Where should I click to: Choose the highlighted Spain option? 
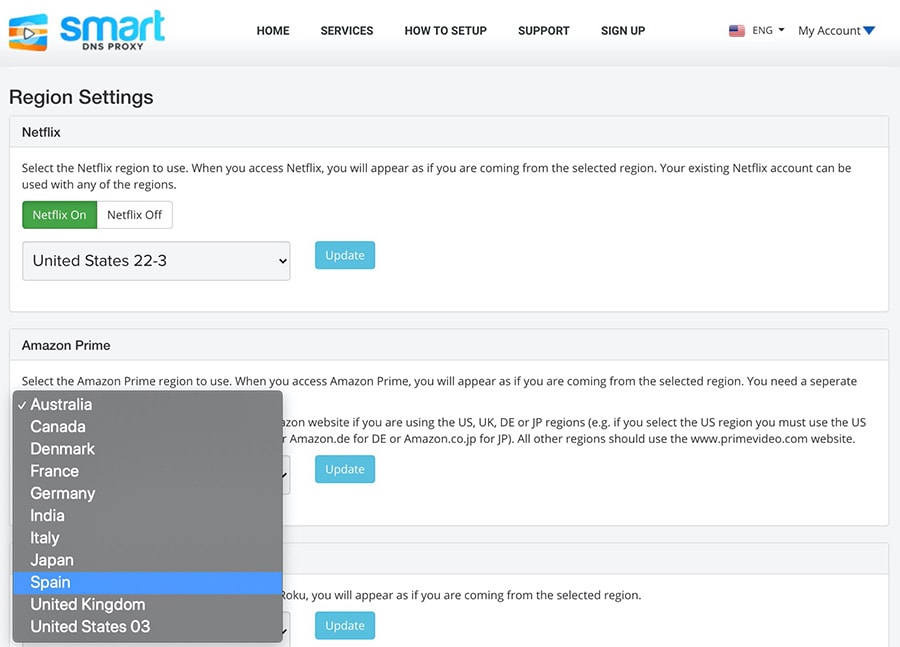pos(148,582)
